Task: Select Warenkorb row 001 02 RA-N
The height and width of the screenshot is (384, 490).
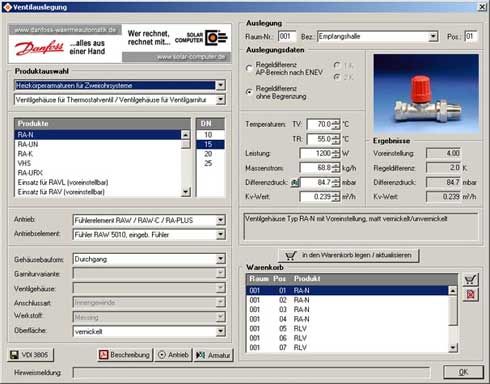Action: (347, 300)
